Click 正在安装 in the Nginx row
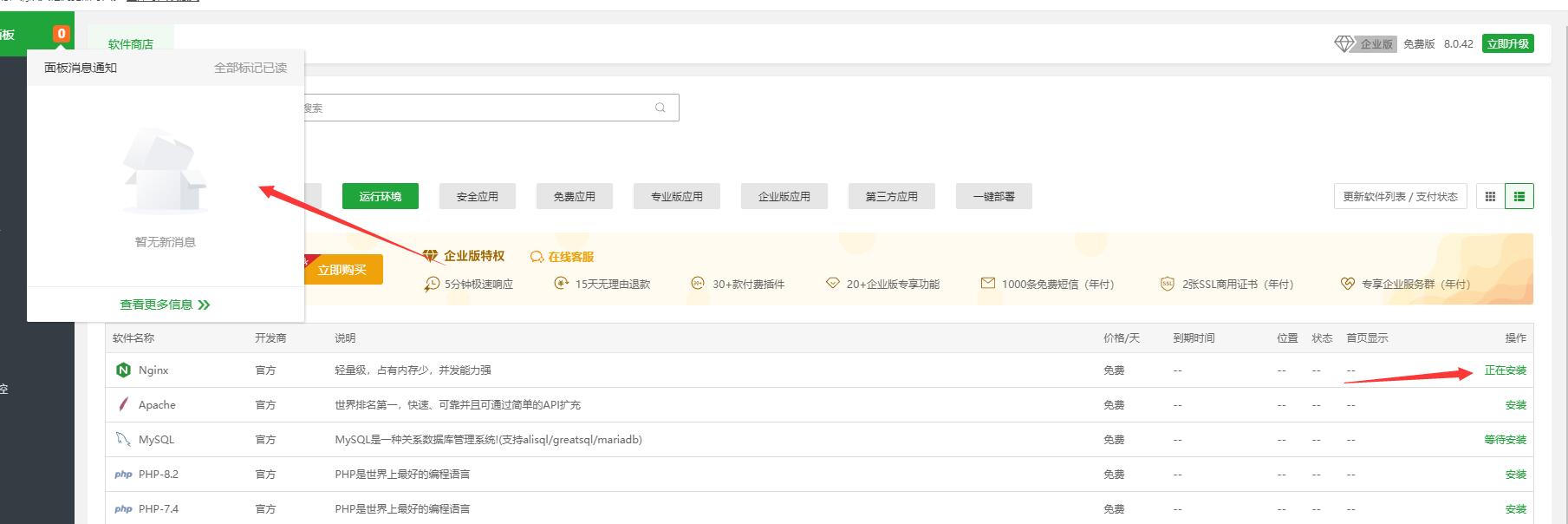 coord(1506,370)
